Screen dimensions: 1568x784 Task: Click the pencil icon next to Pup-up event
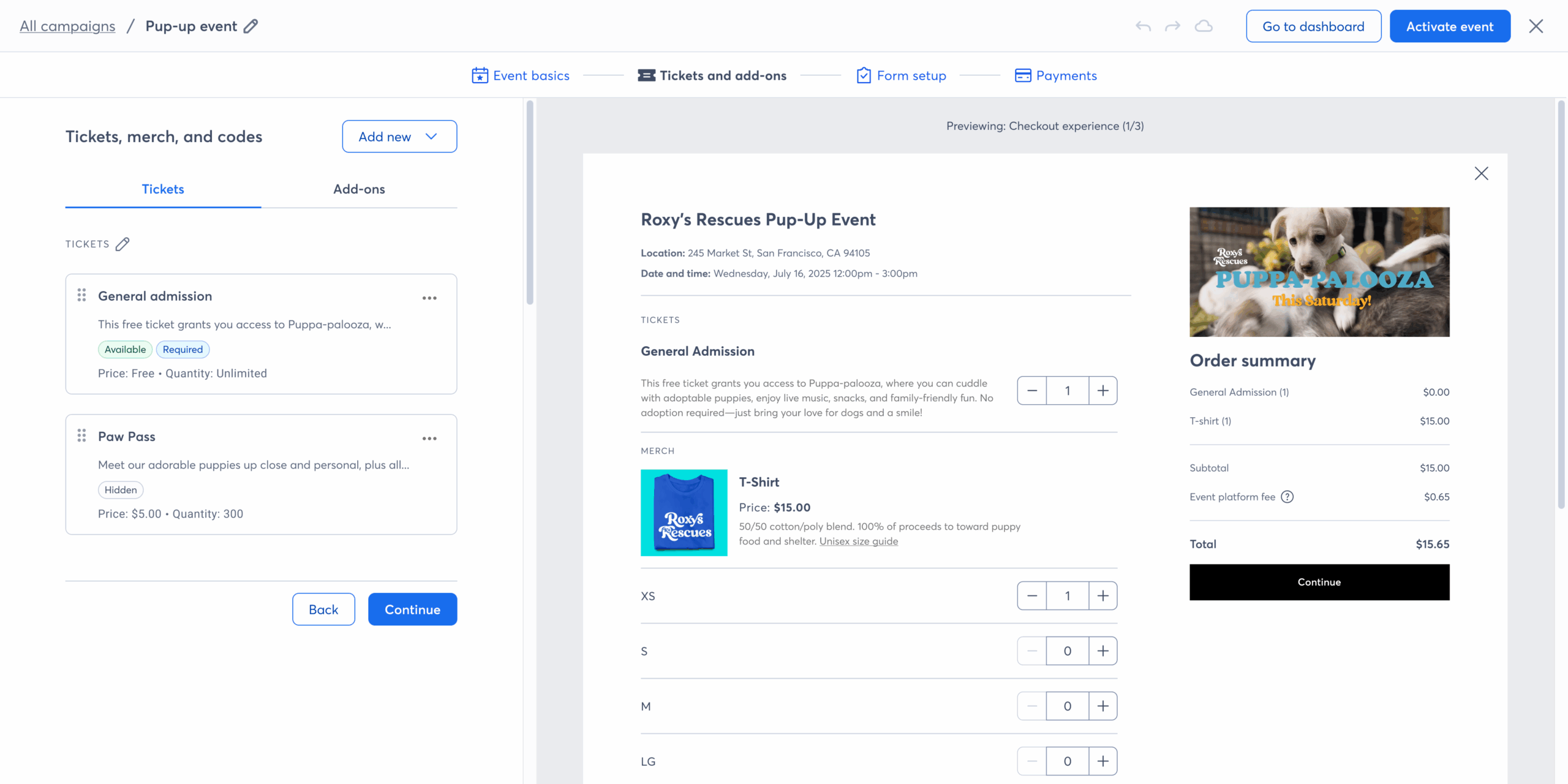click(251, 26)
